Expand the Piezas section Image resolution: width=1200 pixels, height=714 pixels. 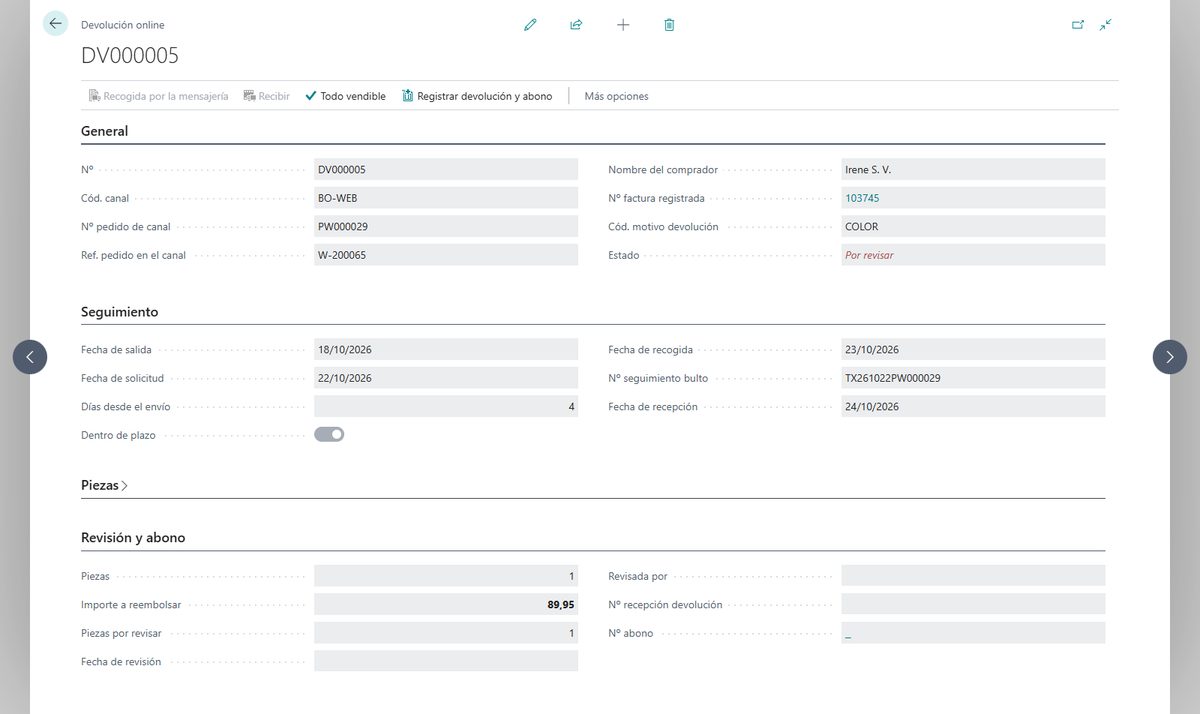click(104, 485)
